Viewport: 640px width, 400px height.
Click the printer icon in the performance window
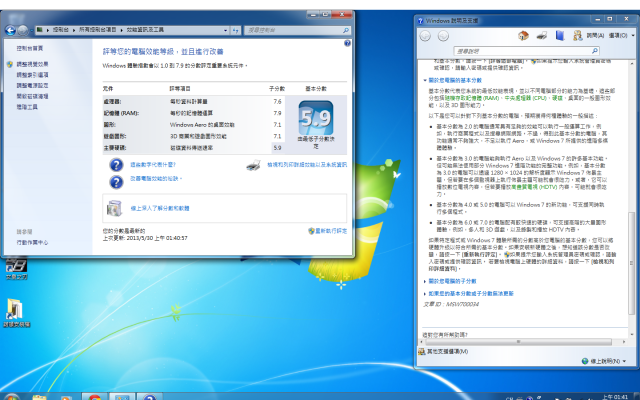tap(253, 165)
